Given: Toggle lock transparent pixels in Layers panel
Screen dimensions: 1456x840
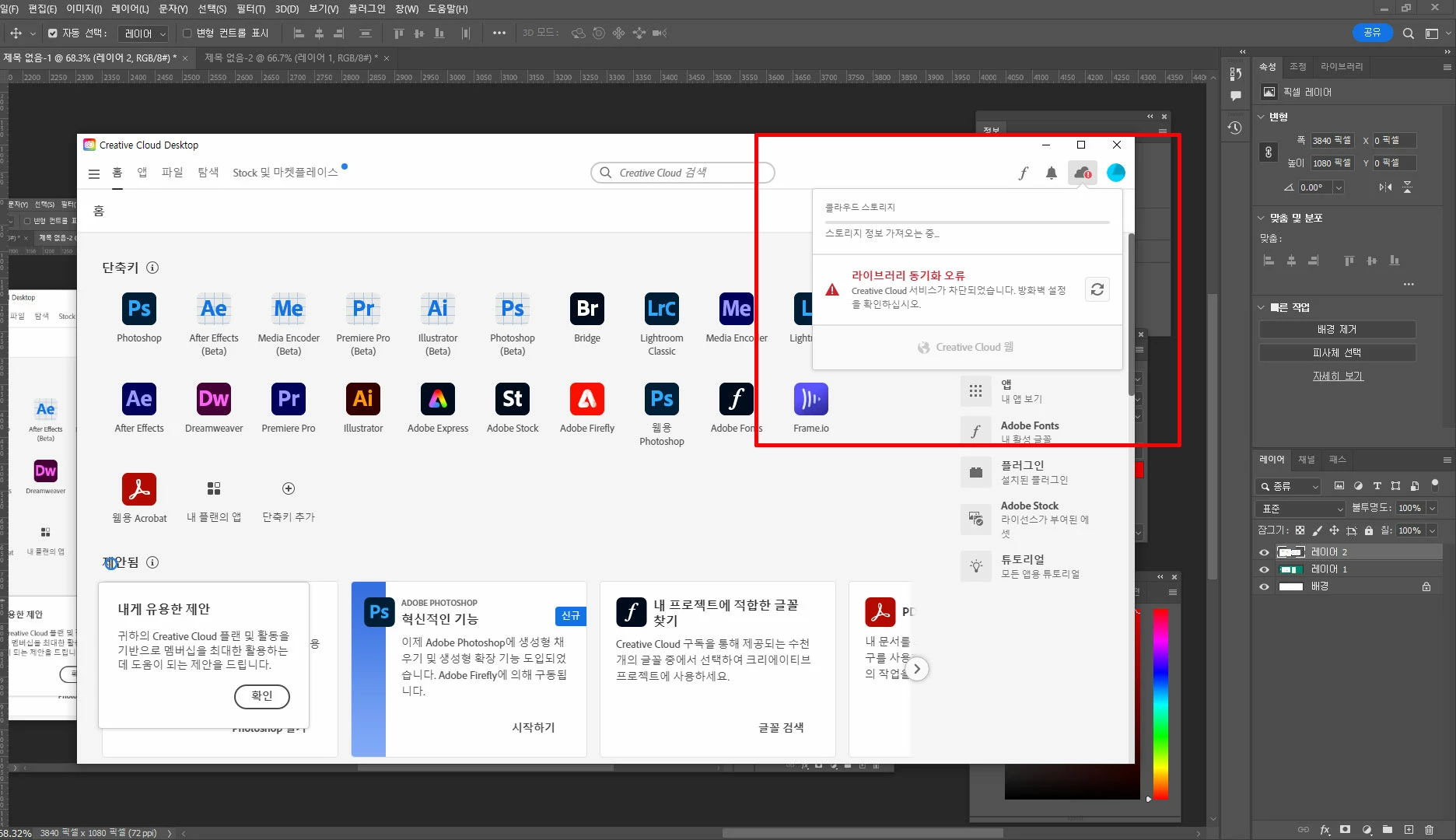Looking at the screenshot, I should (x=1300, y=530).
